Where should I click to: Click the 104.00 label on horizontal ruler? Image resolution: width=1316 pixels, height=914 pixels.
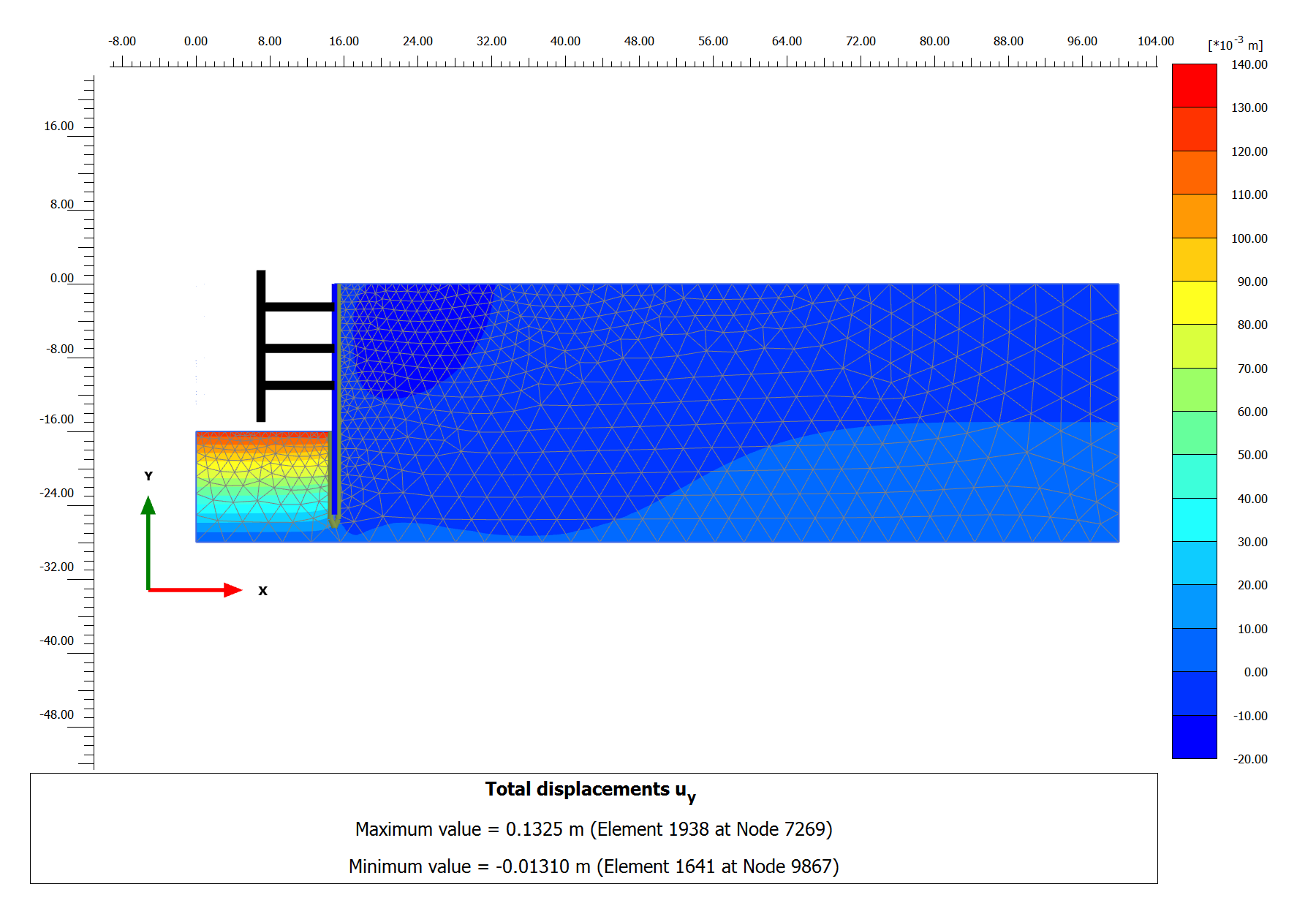(x=1155, y=41)
